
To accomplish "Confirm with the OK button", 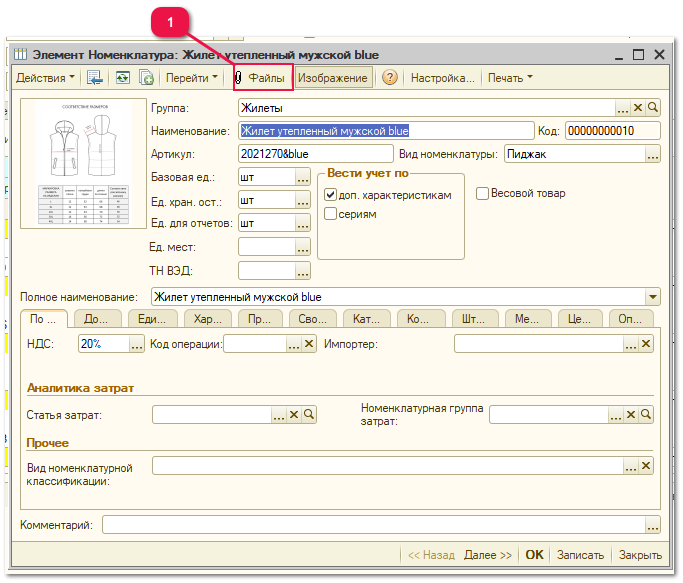I will point(534,555).
